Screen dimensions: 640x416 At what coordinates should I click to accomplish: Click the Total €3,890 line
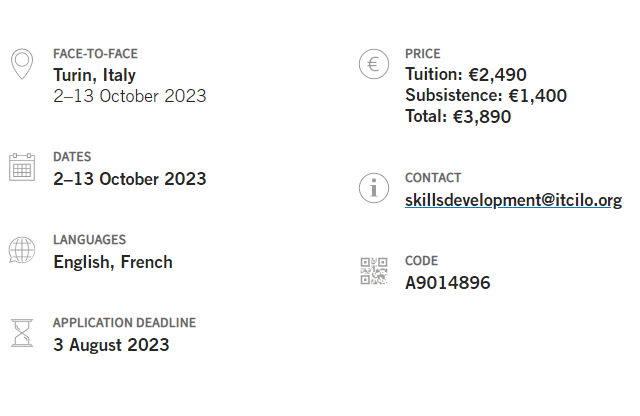tap(458, 117)
